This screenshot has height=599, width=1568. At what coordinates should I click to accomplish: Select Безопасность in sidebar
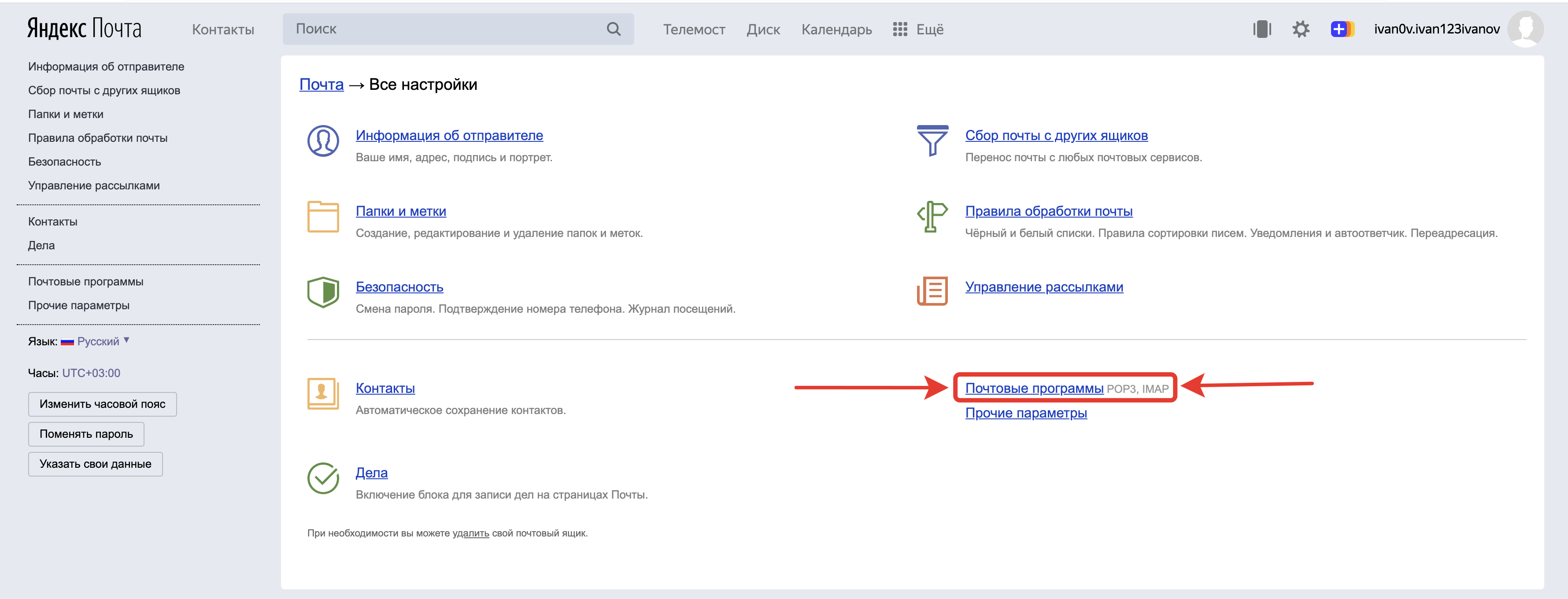[64, 161]
